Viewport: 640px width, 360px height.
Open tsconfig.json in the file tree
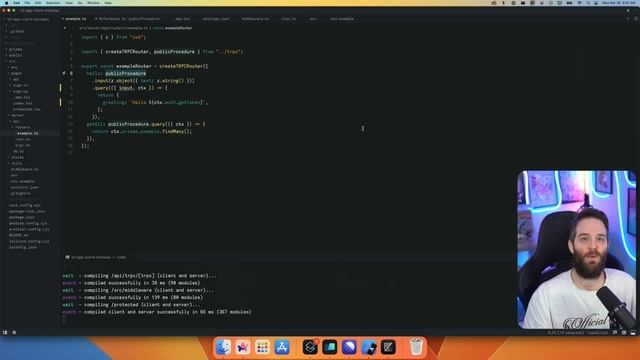pyautogui.click(x=23, y=247)
